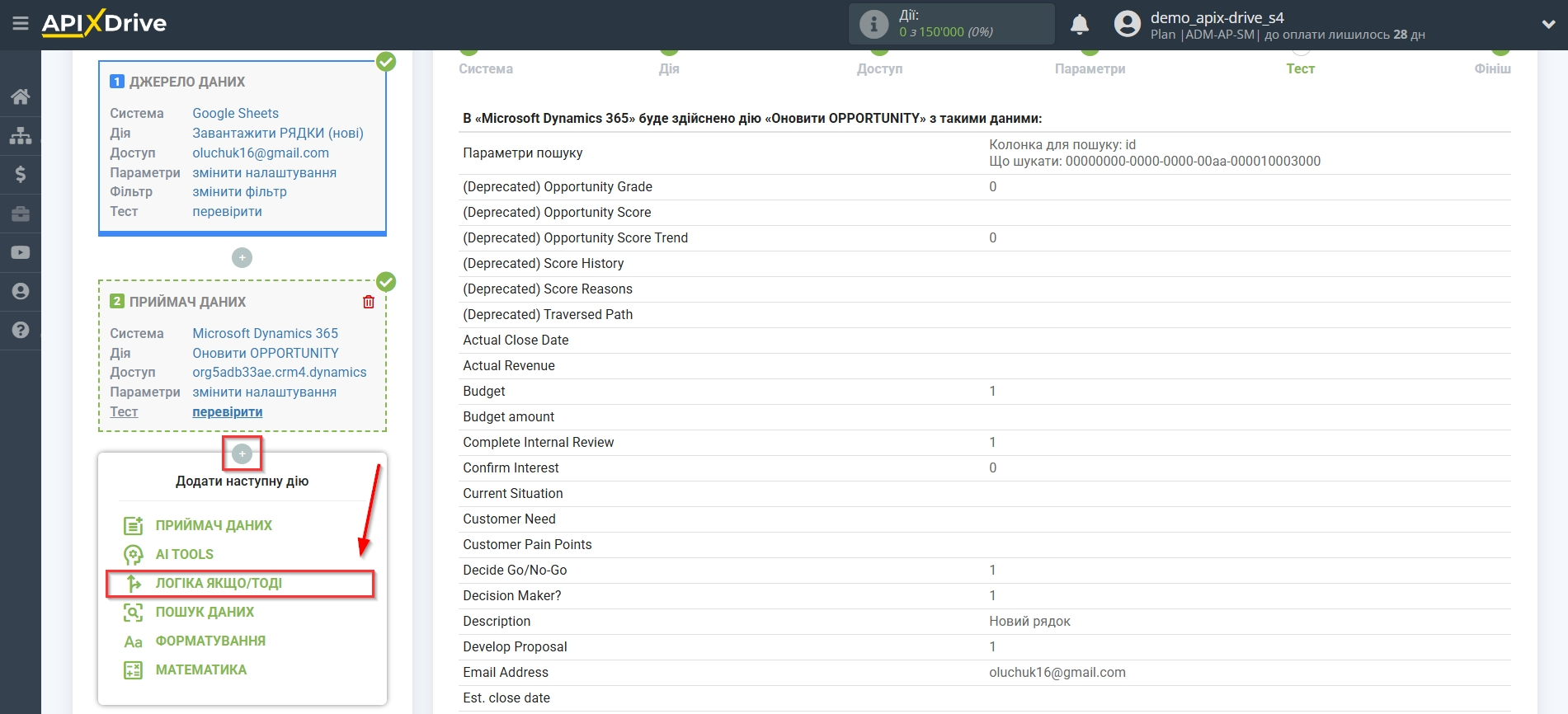Choose ЛОГІКА ЯКЩО/ТОДІ option
The image size is (1568, 714).
[x=219, y=583]
